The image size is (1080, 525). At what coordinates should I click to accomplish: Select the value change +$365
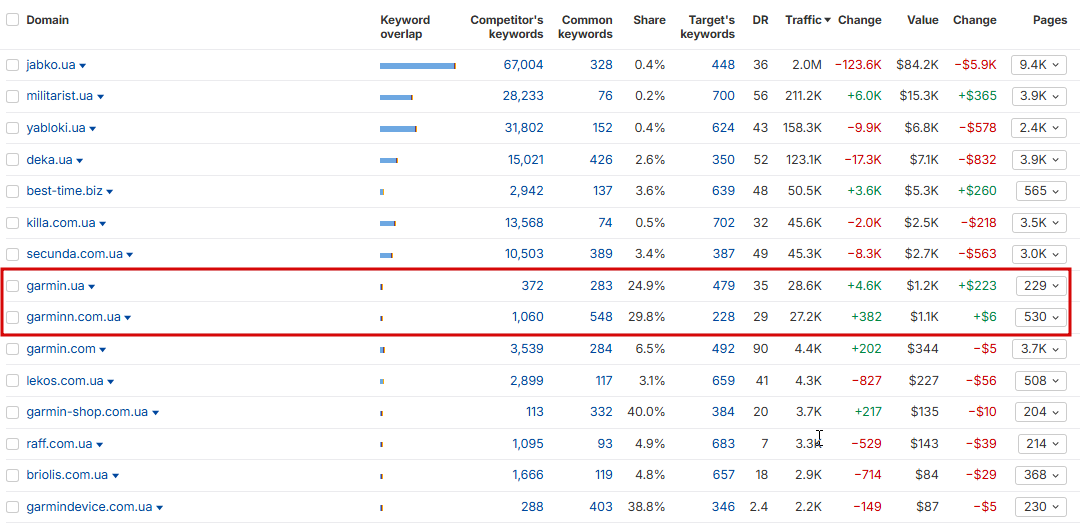click(977, 96)
